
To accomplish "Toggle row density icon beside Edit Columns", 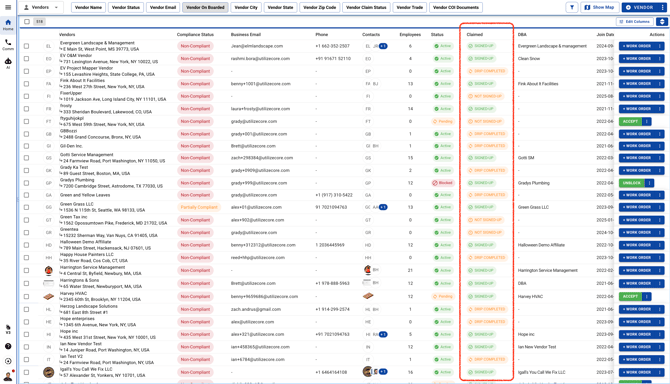I will click(662, 21).
